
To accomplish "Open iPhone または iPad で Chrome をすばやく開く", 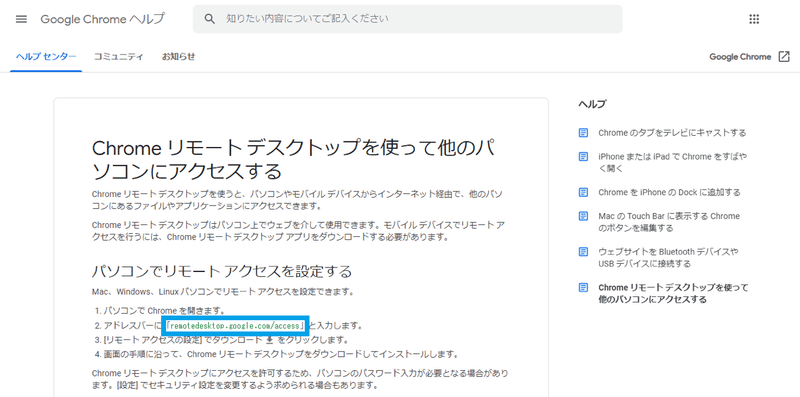I will pos(673,162).
